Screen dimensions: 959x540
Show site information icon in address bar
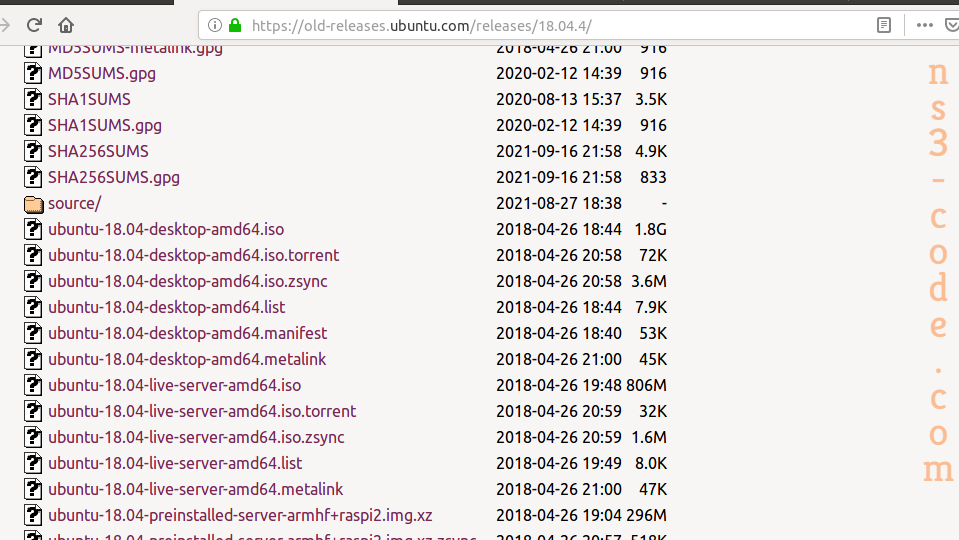(x=215, y=25)
